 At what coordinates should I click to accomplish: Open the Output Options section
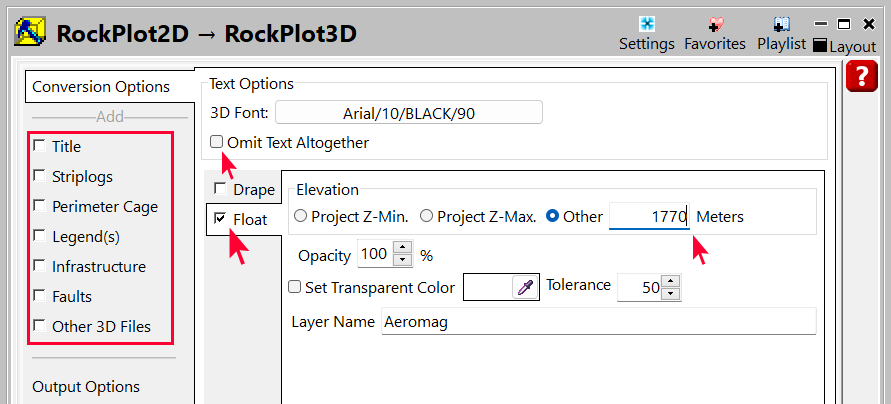click(x=86, y=387)
